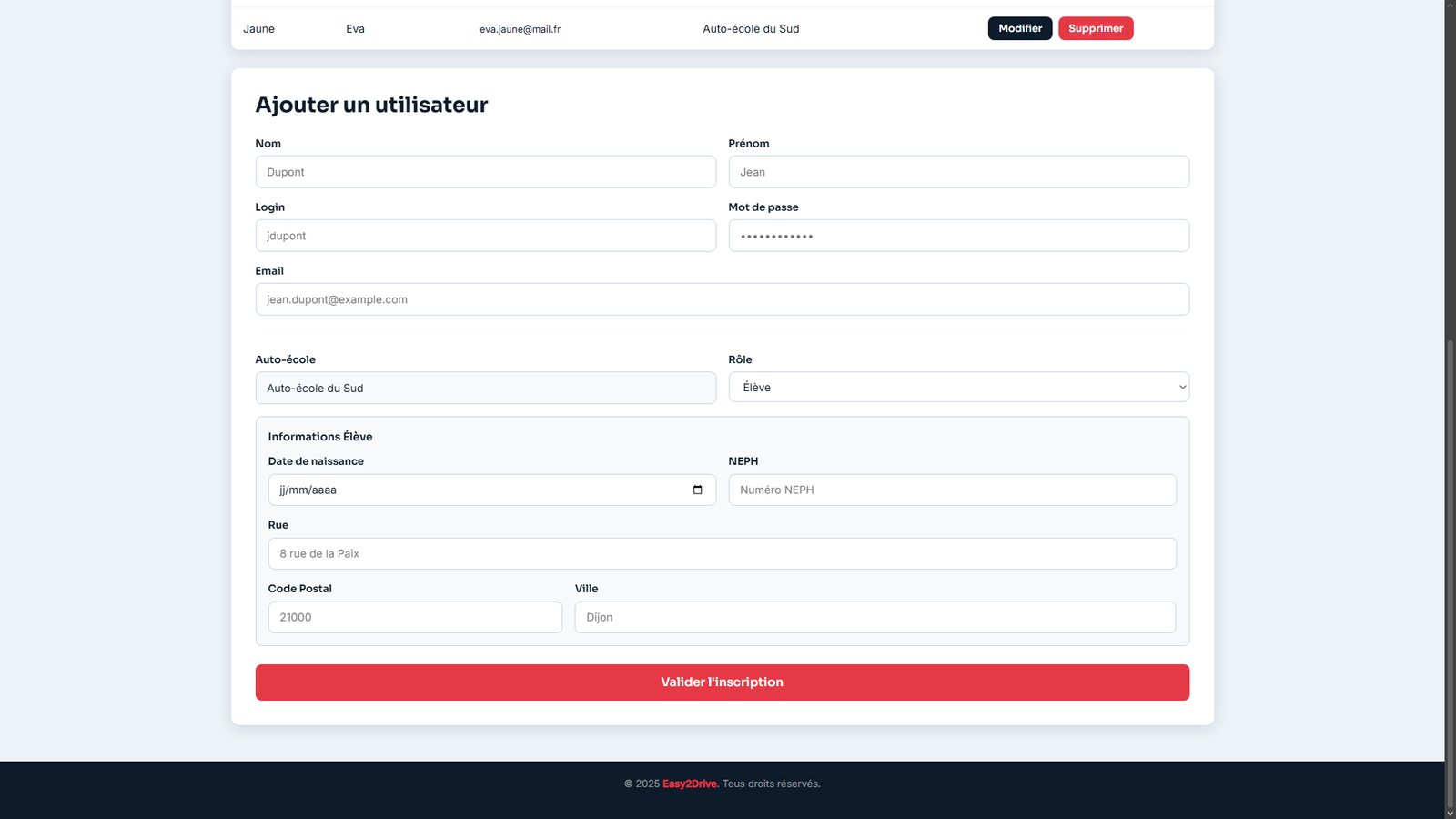
Task: Focus the Prénom input field
Action: [958, 172]
